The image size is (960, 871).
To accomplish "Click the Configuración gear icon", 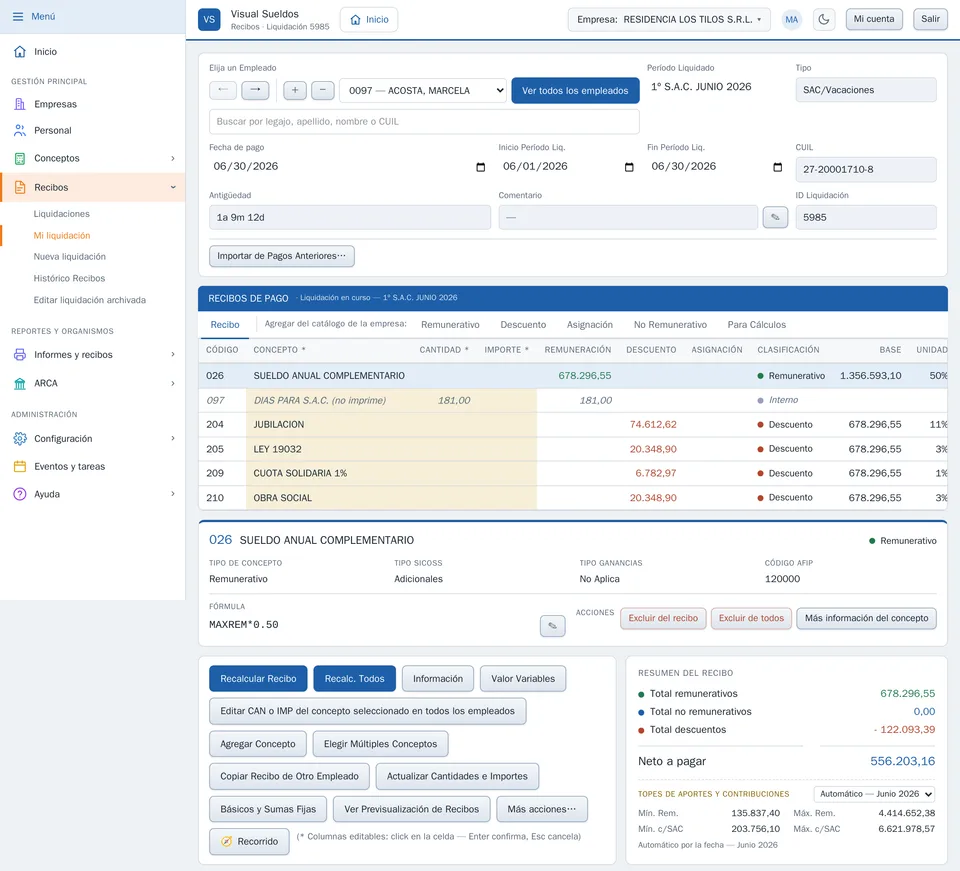I will pyautogui.click(x=20, y=439).
